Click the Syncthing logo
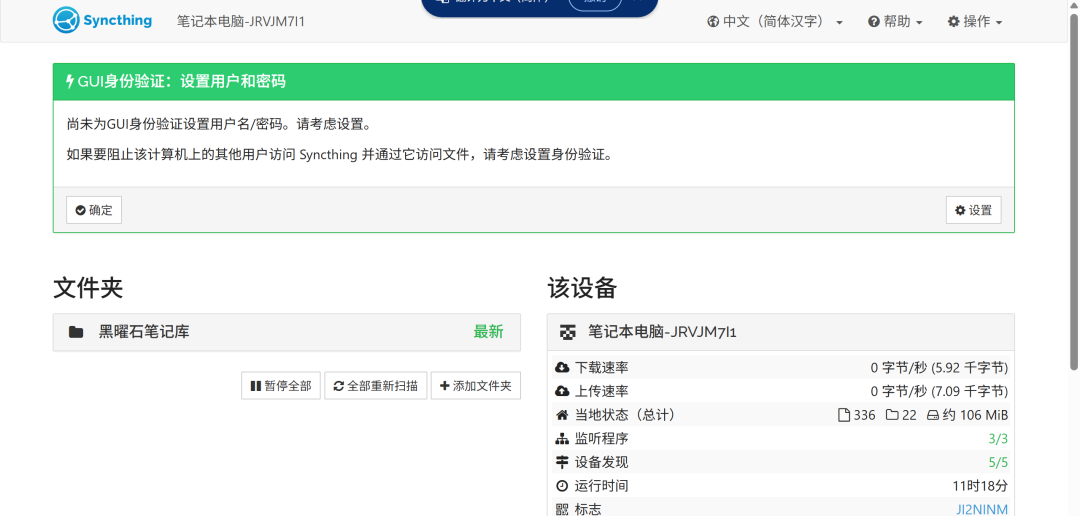1080x516 pixels. tap(102, 20)
